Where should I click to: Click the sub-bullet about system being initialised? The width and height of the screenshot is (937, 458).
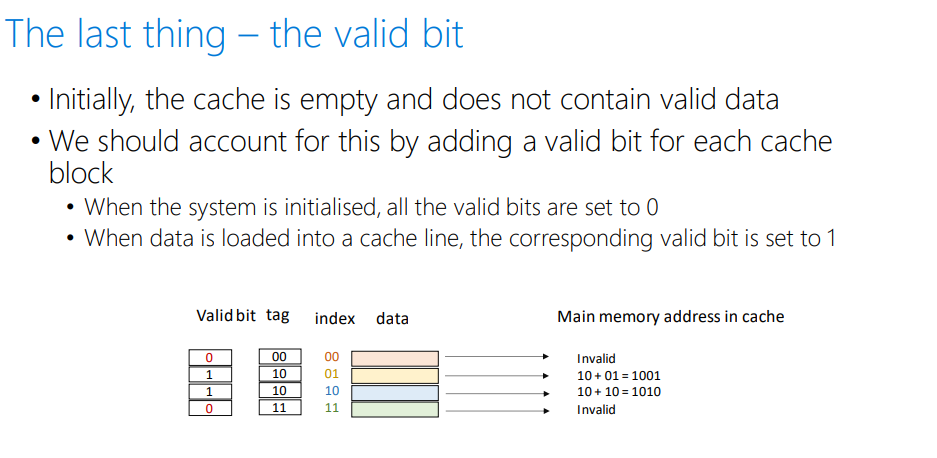pyautogui.click(x=370, y=208)
